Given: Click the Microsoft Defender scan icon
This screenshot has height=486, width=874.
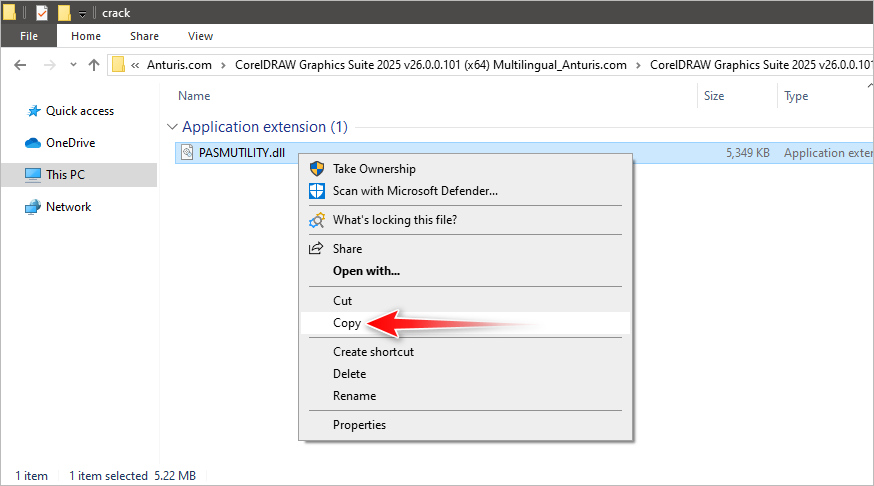Looking at the screenshot, I should [x=317, y=190].
